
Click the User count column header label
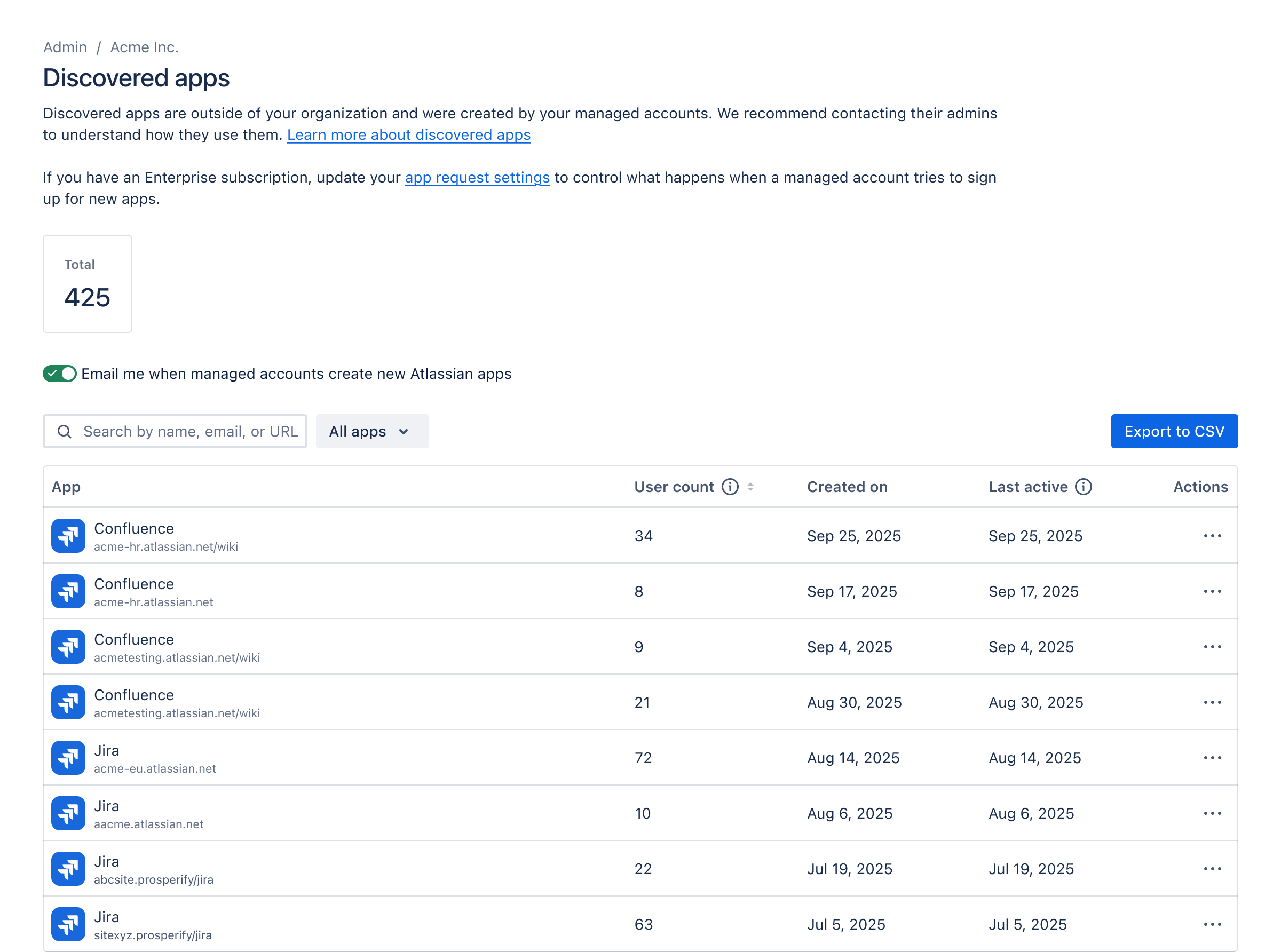pos(674,487)
